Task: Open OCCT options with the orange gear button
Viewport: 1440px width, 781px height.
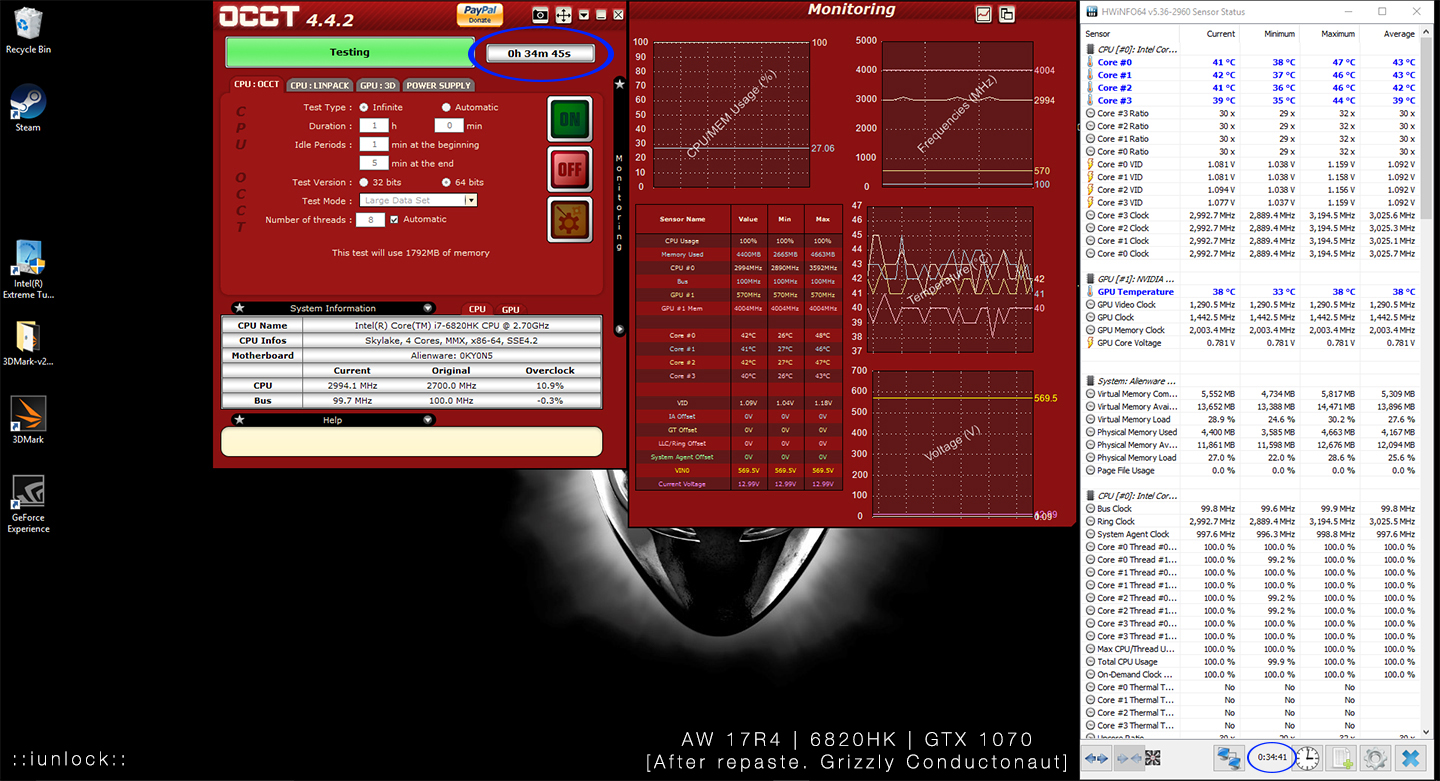Action: tap(570, 219)
